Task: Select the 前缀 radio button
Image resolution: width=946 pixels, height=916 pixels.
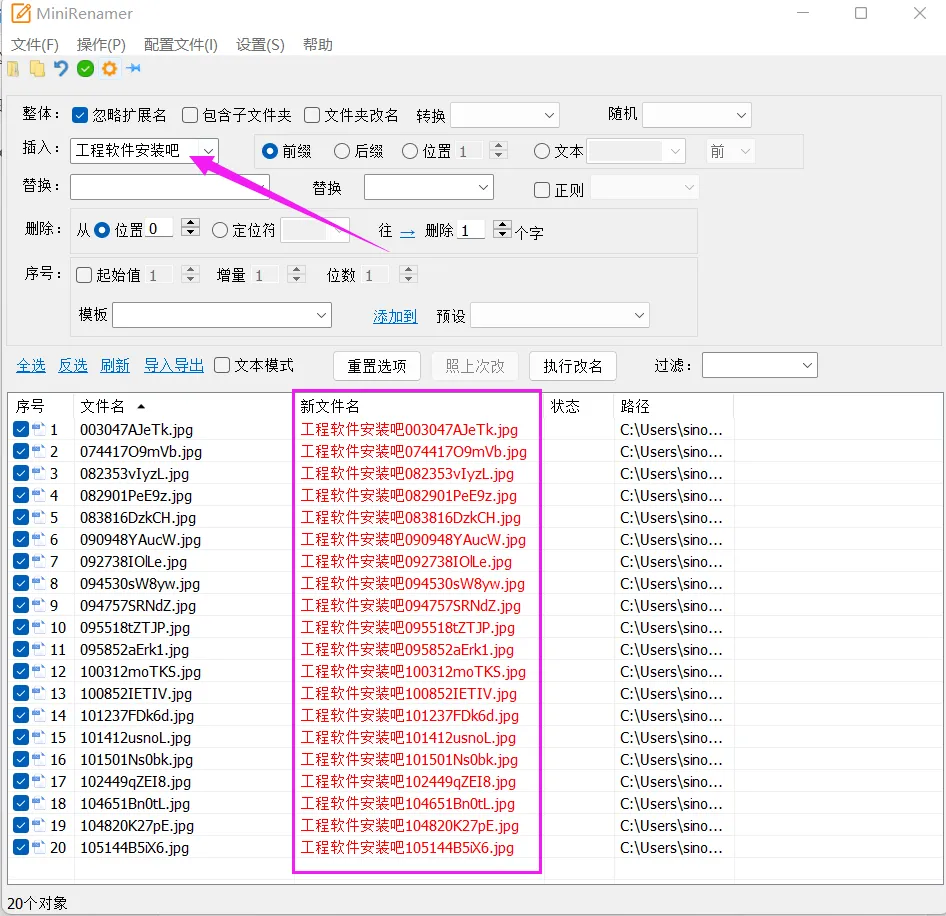Action: click(270, 151)
